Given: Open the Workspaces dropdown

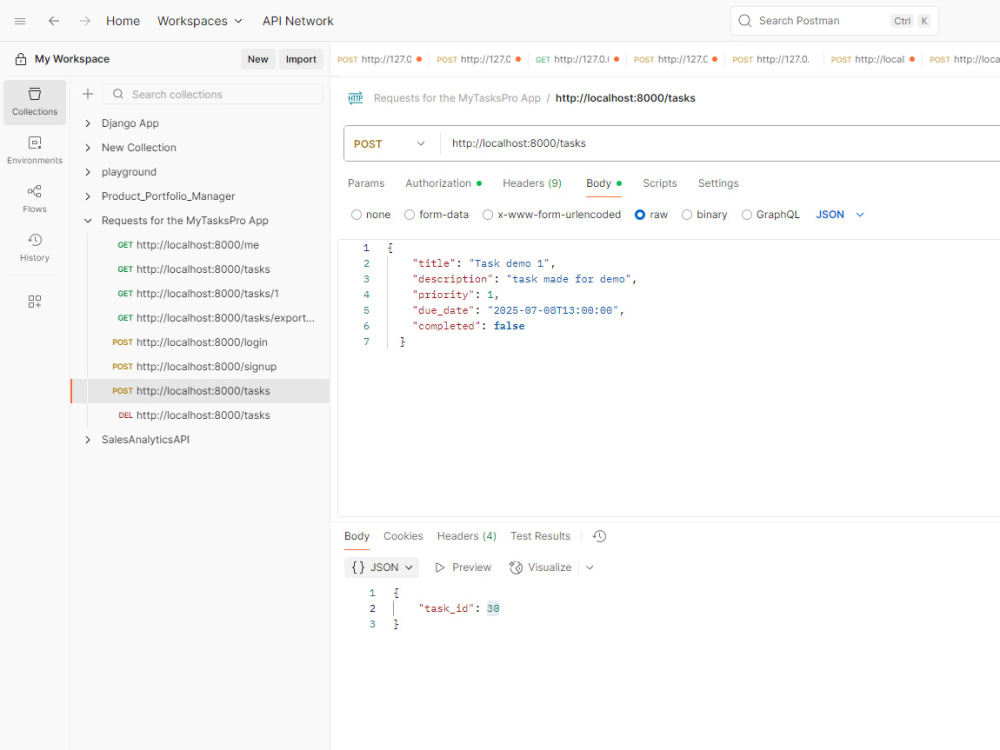Looking at the screenshot, I should coord(200,21).
